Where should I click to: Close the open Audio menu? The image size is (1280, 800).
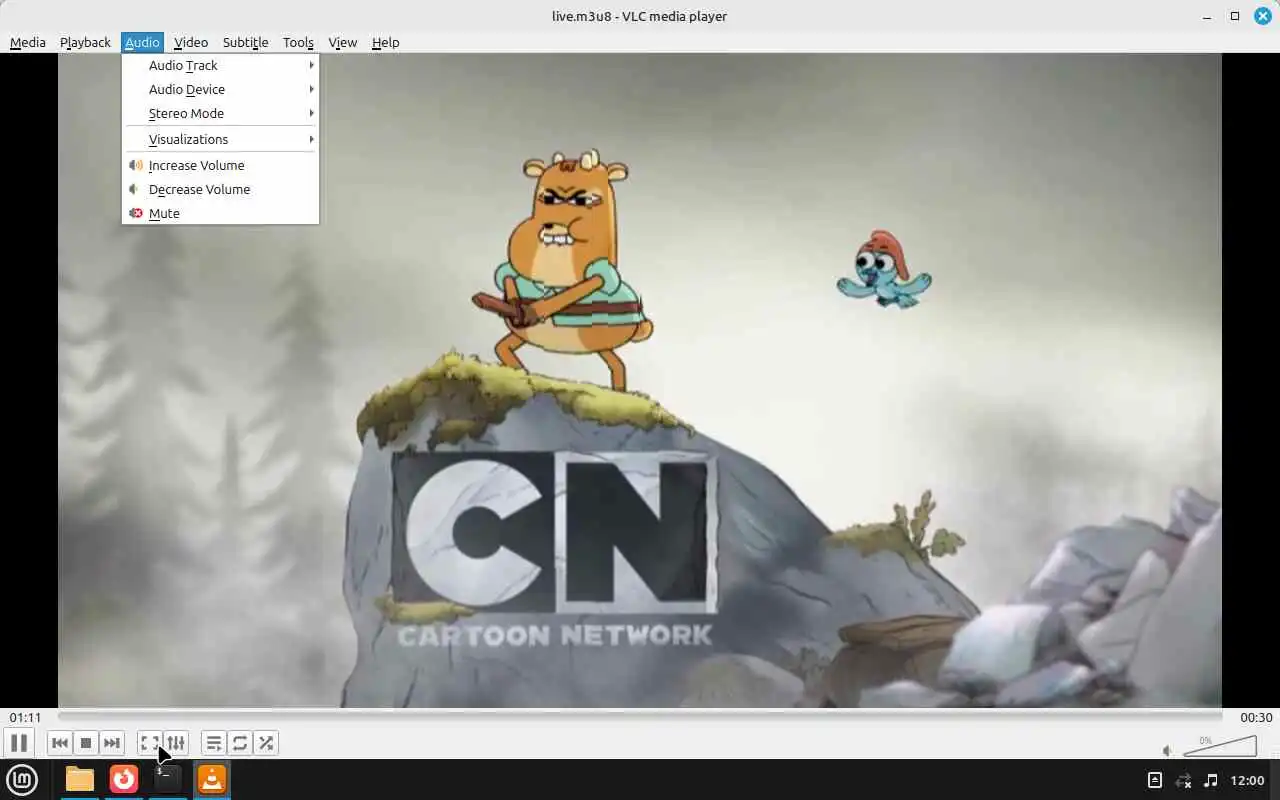(x=142, y=42)
